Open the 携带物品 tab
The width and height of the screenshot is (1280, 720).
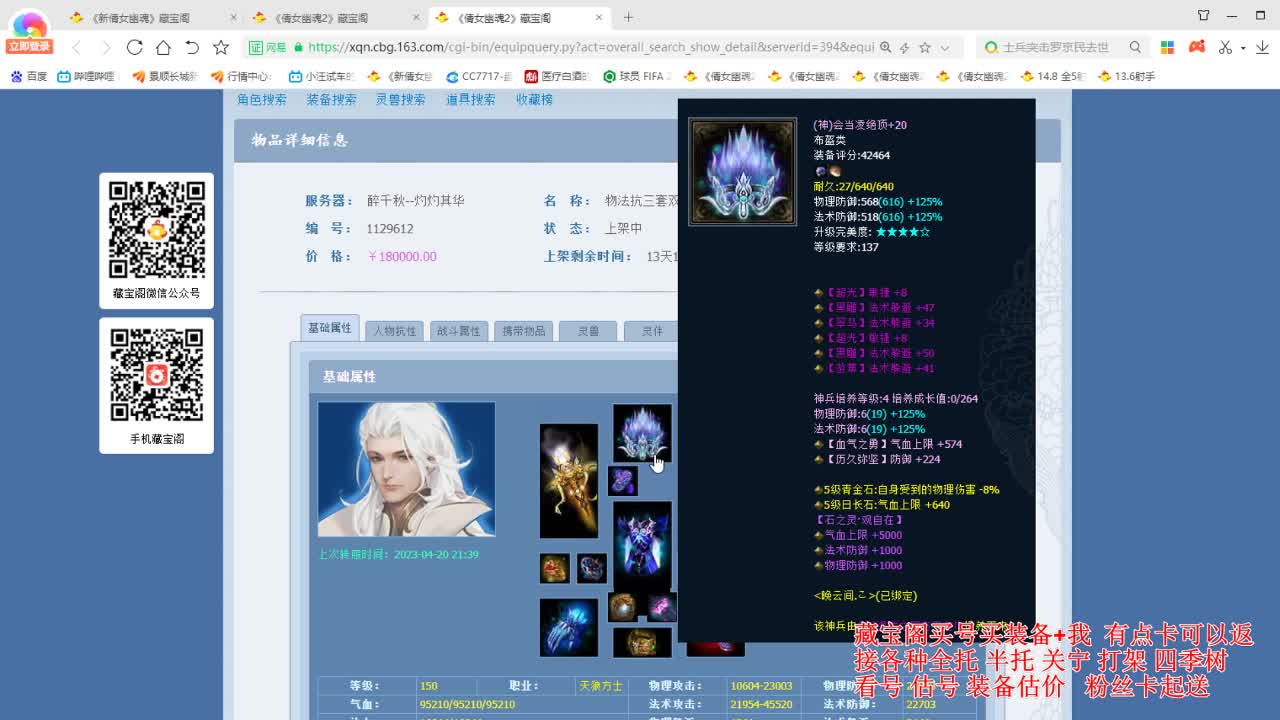pos(523,330)
